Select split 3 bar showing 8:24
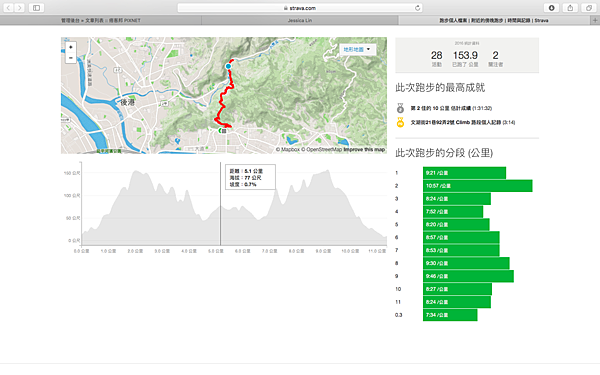This screenshot has width=600, height=375. pyautogui.click(x=457, y=199)
